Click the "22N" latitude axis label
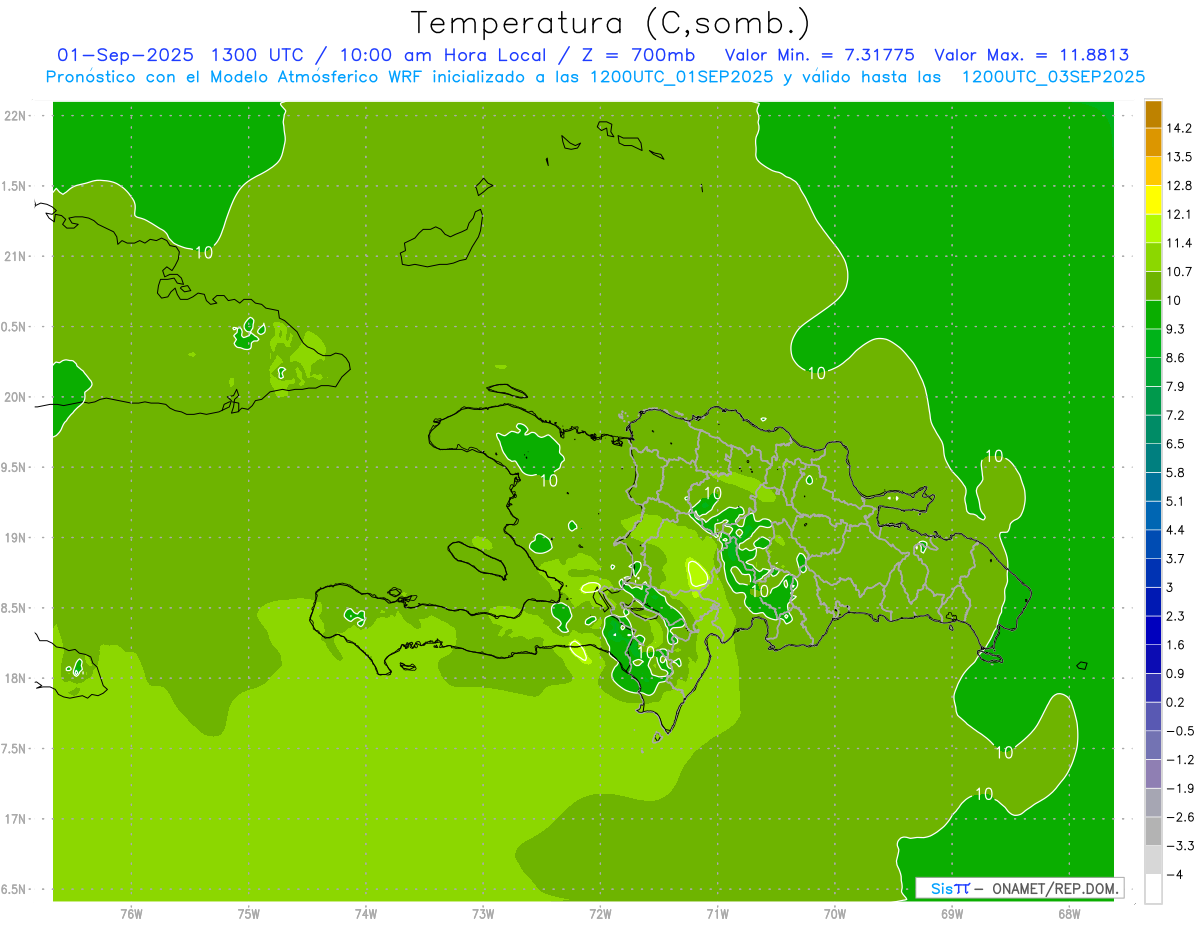1200x927 pixels. click(x=14, y=116)
